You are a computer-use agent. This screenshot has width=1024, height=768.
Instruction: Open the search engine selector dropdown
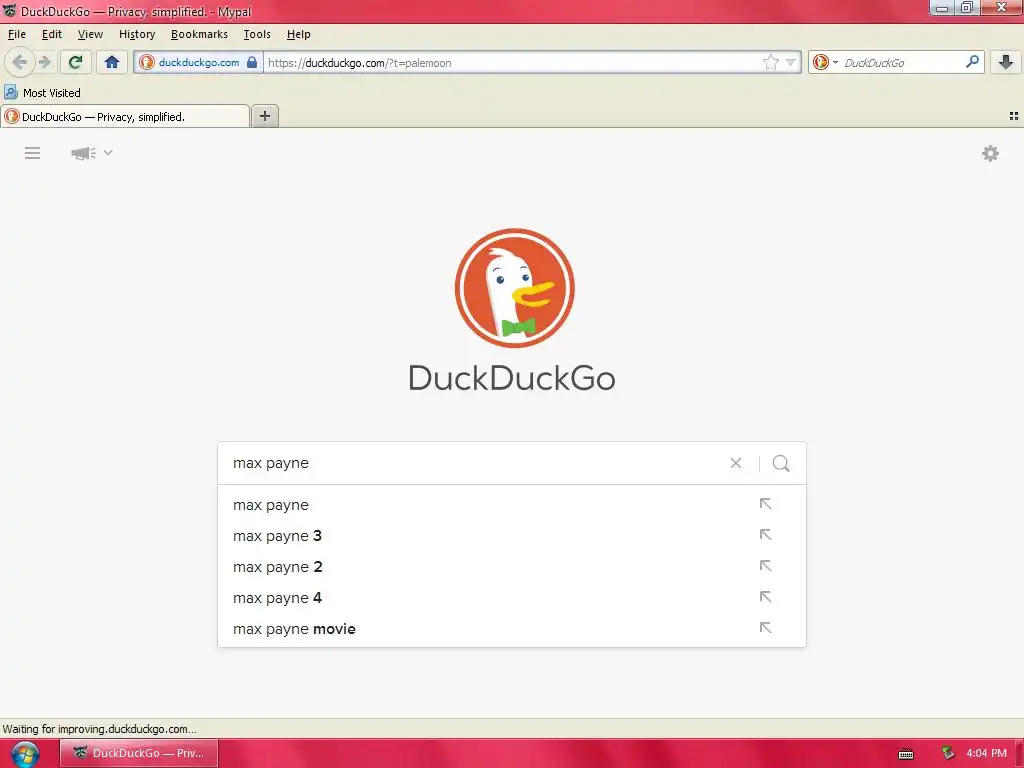click(825, 62)
